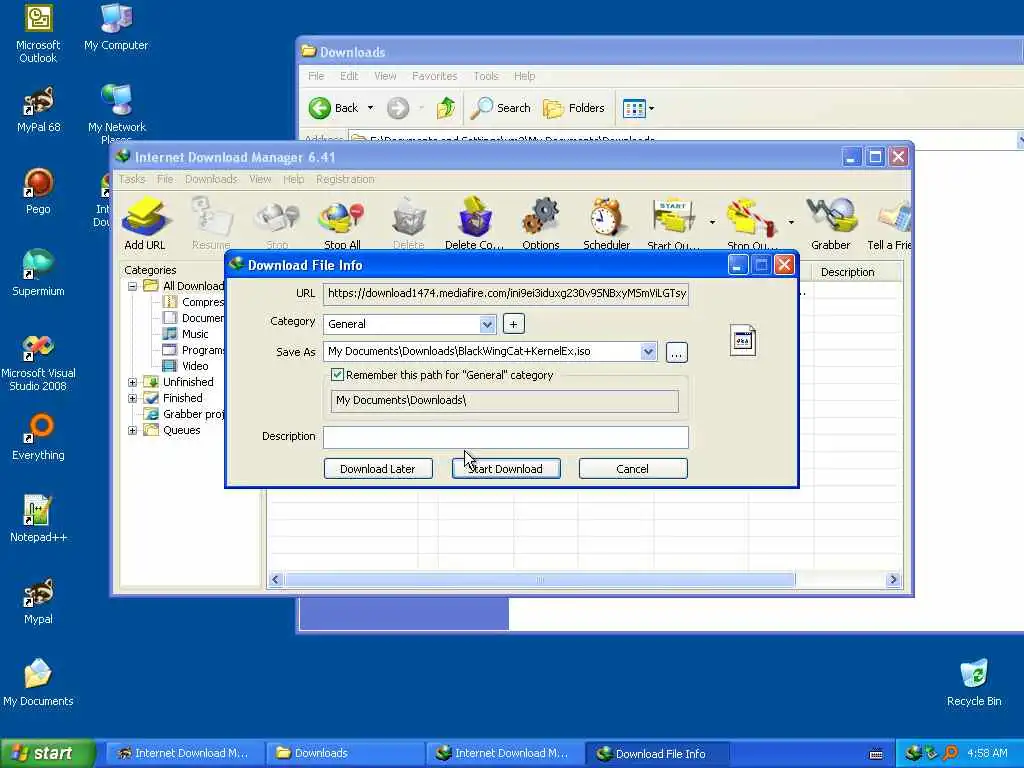Open the Pego desktop icon
This screenshot has height=768, width=1024.
[38, 191]
